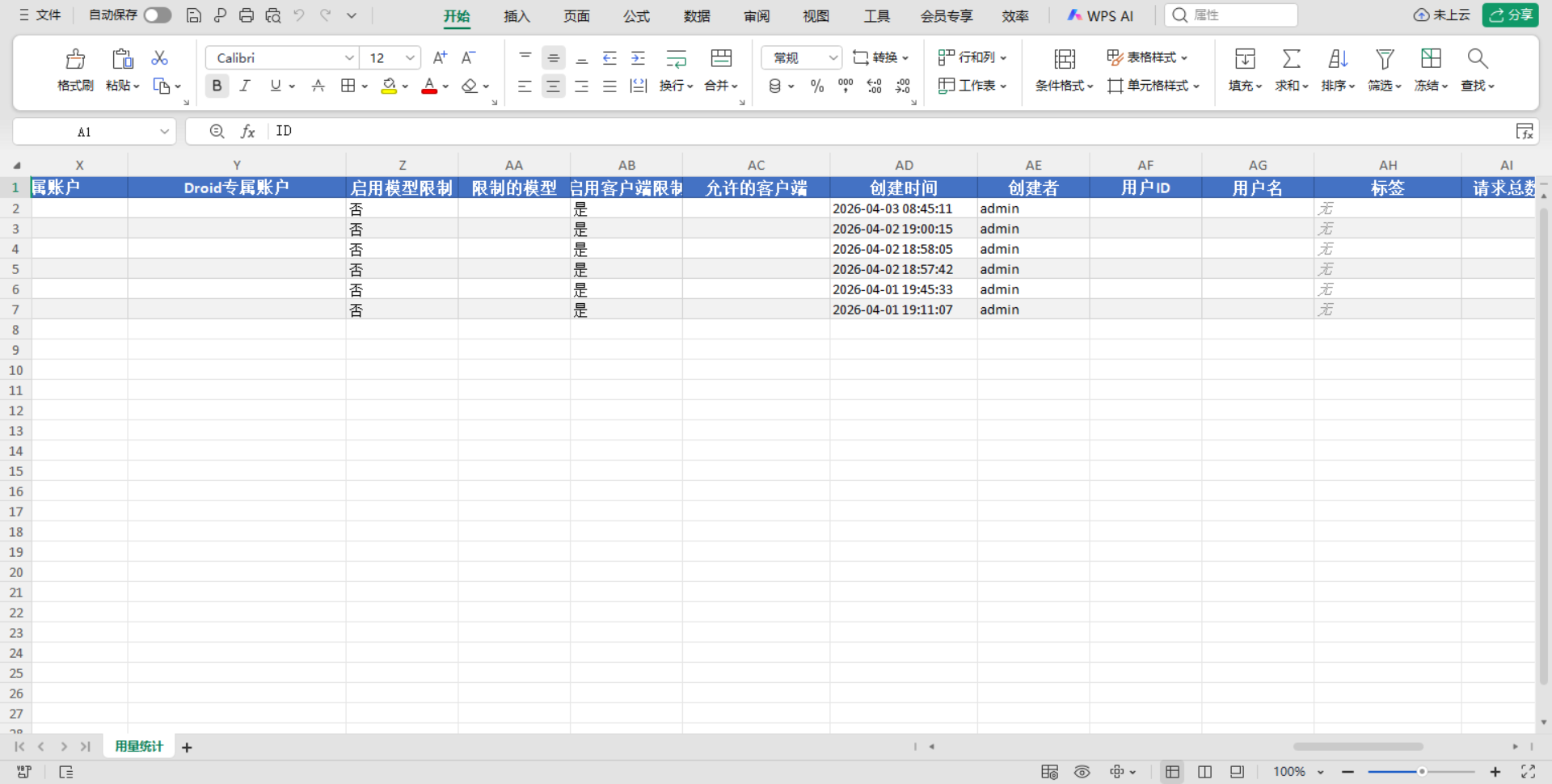Open the 公式 (Formula) tab
Screen dimensions: 1552x784
(x=636, y=16)
